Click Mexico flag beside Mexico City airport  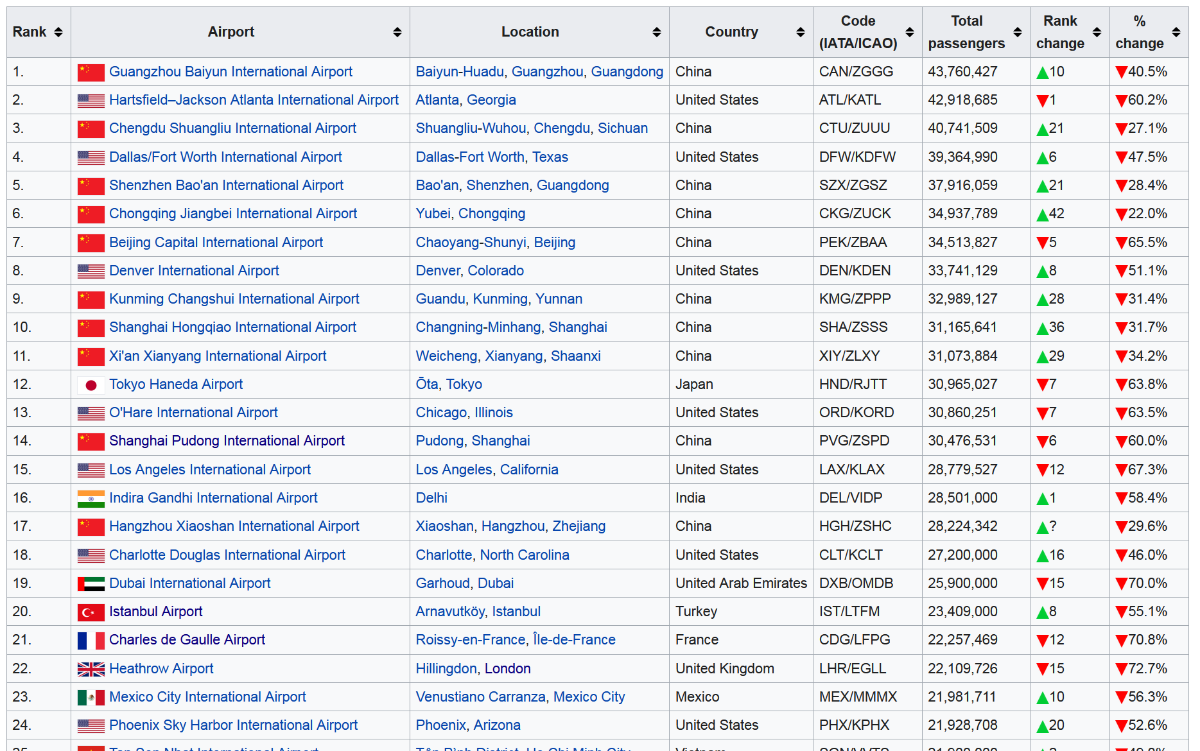coord(91,697)
